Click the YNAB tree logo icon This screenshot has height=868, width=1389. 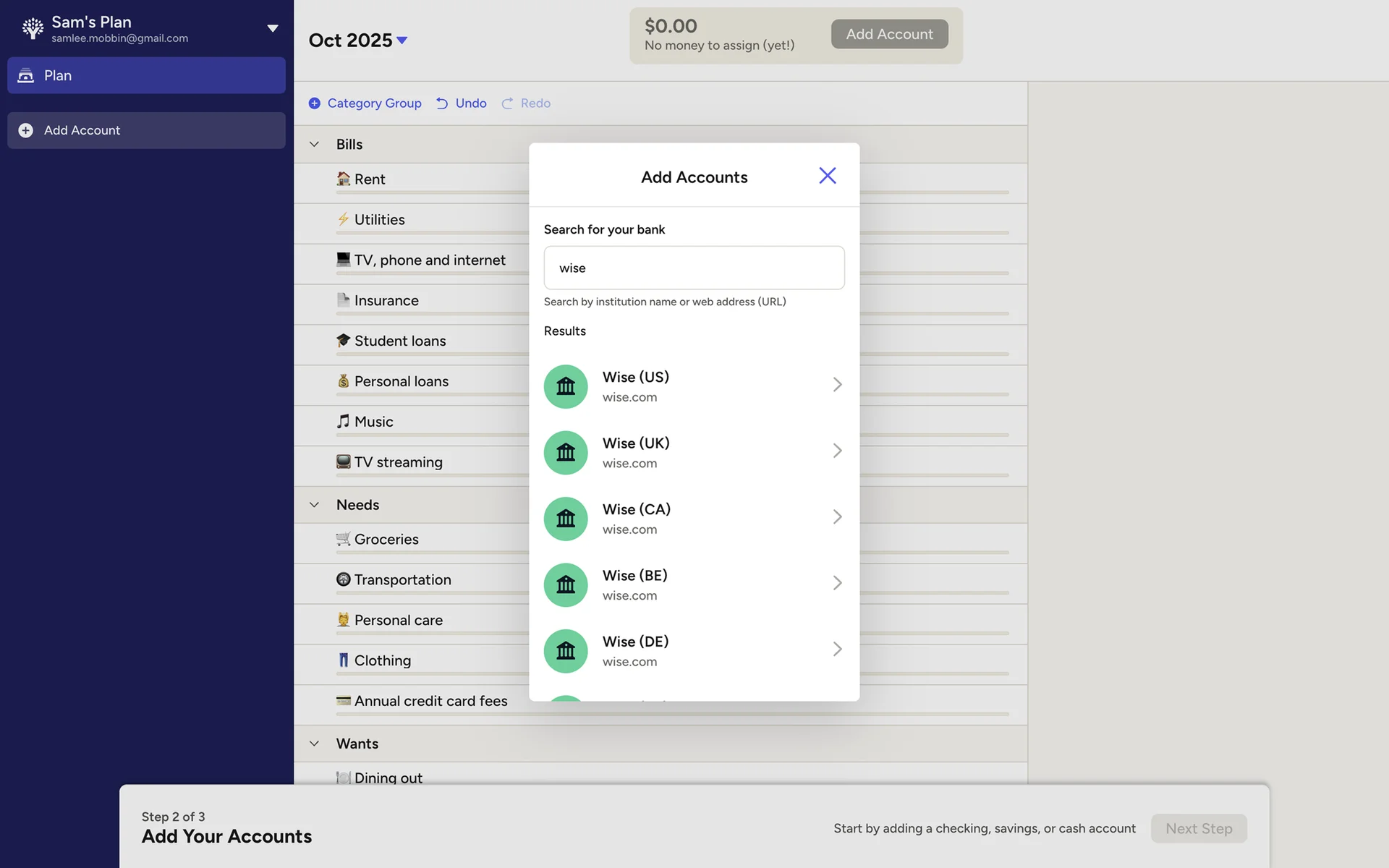[x=33, y=28]
